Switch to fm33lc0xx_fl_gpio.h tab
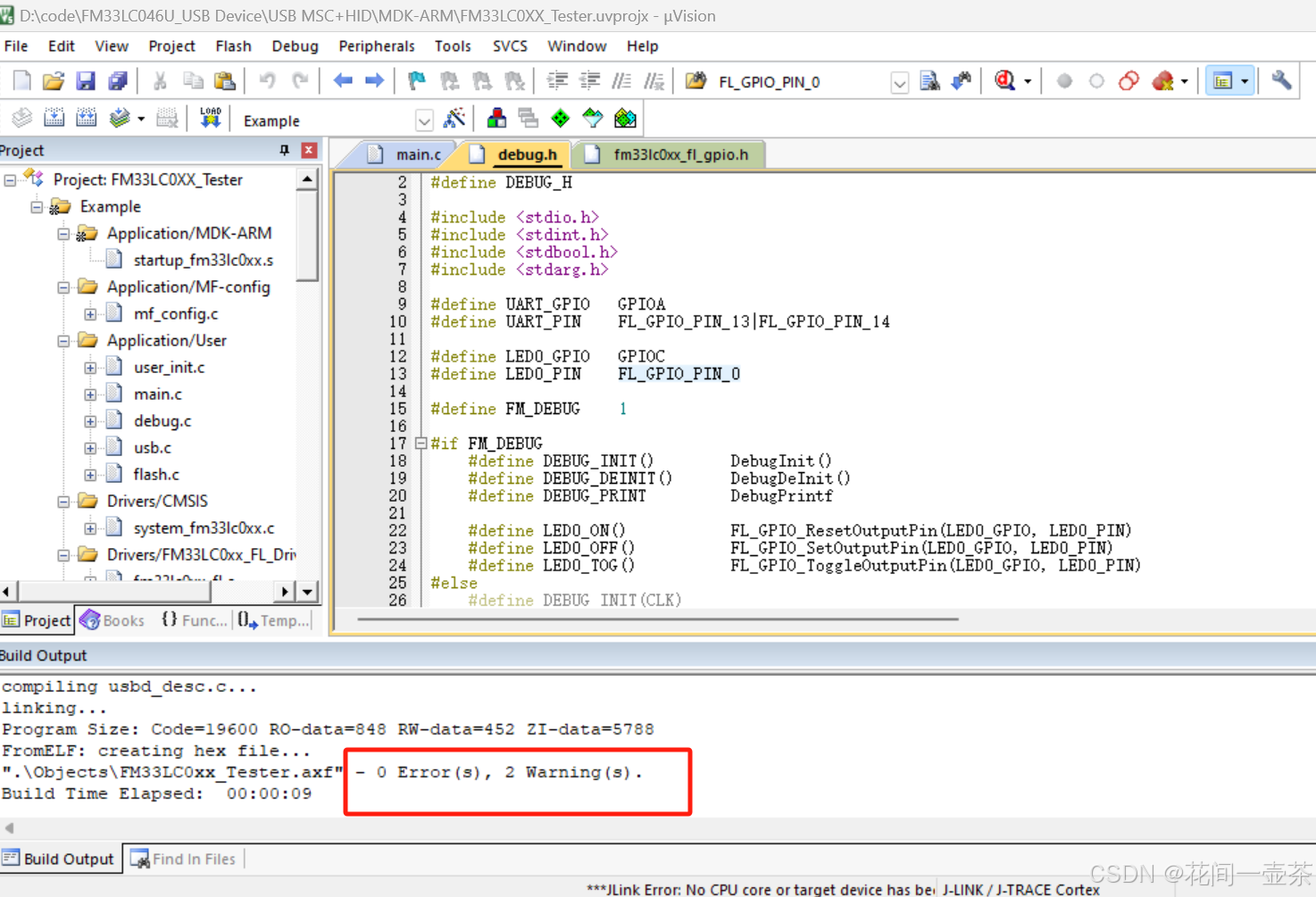Screen dimensions: 1316x897 (669, 154)
